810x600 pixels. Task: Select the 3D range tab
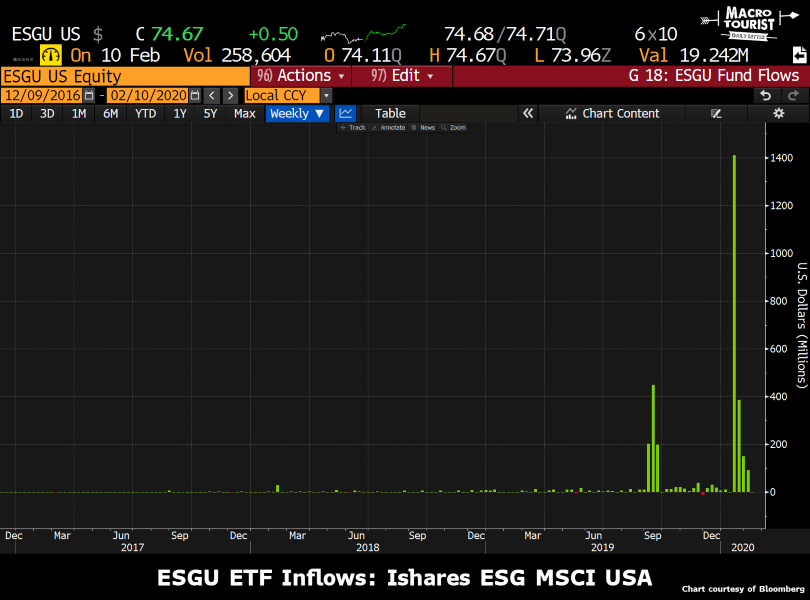pyautogui.click(x=48, y=113)
